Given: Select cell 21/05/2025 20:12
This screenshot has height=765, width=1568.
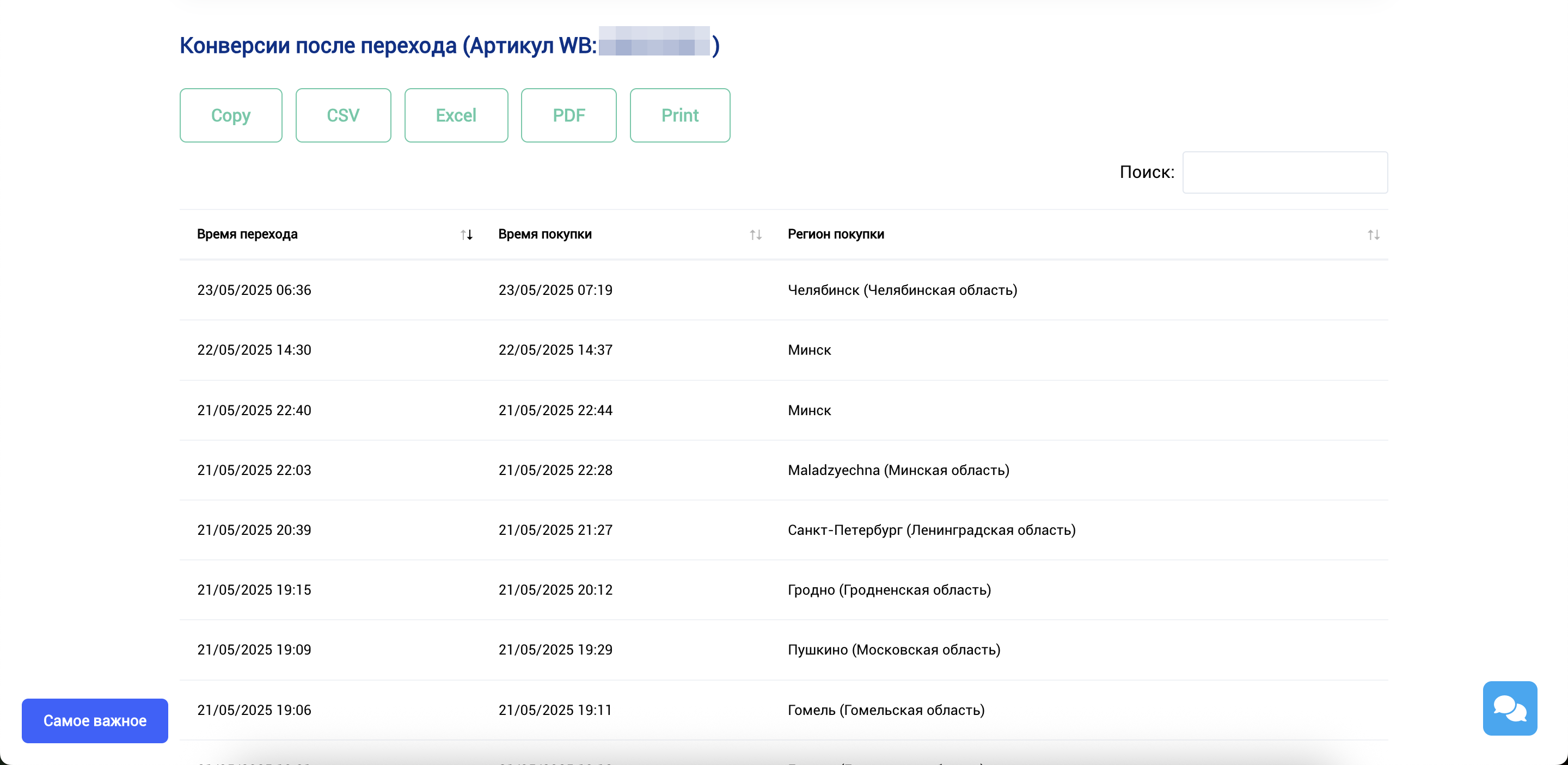Looking at the screenshot, I should click(555, 590).
